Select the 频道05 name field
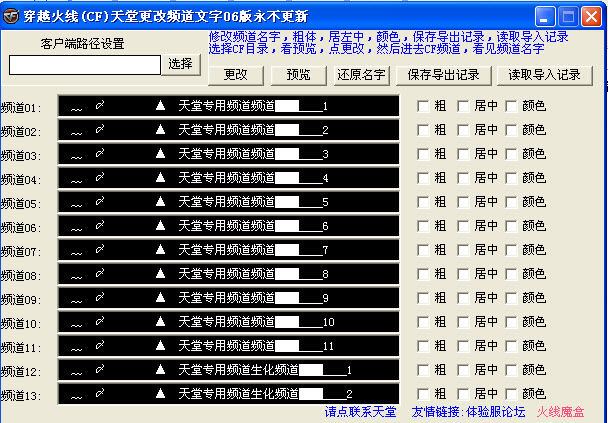Viewport: 608px width, 423px height. pos(228,202)
